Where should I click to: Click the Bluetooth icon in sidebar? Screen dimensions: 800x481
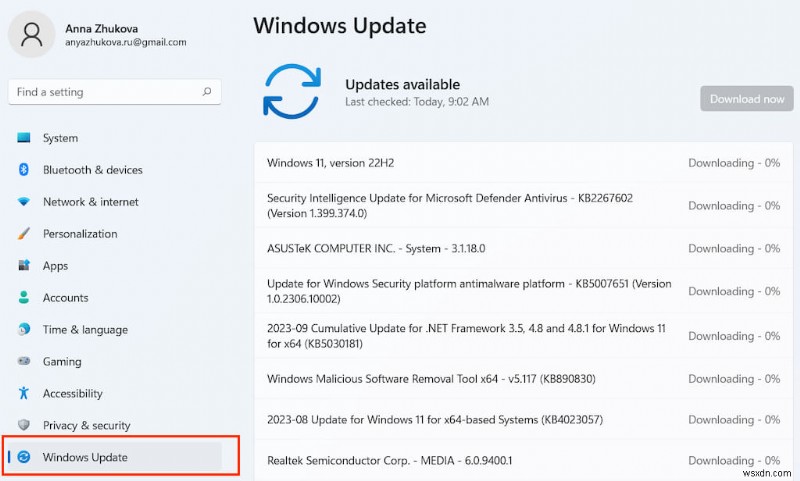(x=23, y=169)
